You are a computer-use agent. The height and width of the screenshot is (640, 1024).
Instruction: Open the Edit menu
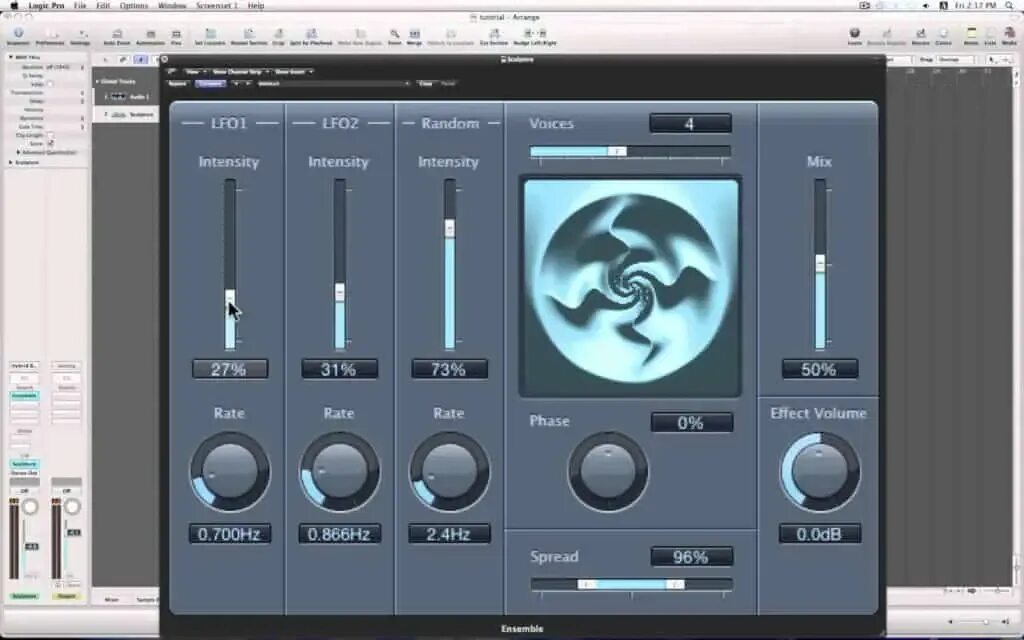103,5
